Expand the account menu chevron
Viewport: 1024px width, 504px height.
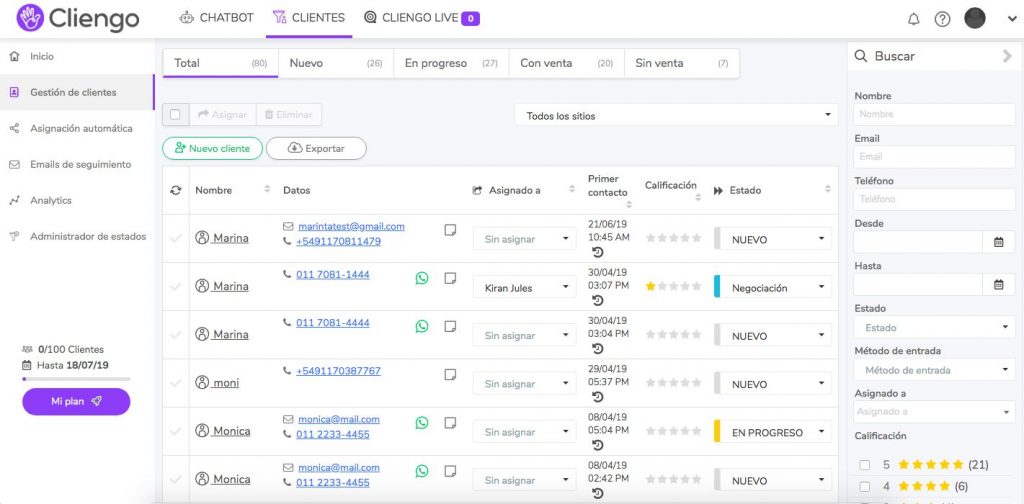click(1012, 20)
